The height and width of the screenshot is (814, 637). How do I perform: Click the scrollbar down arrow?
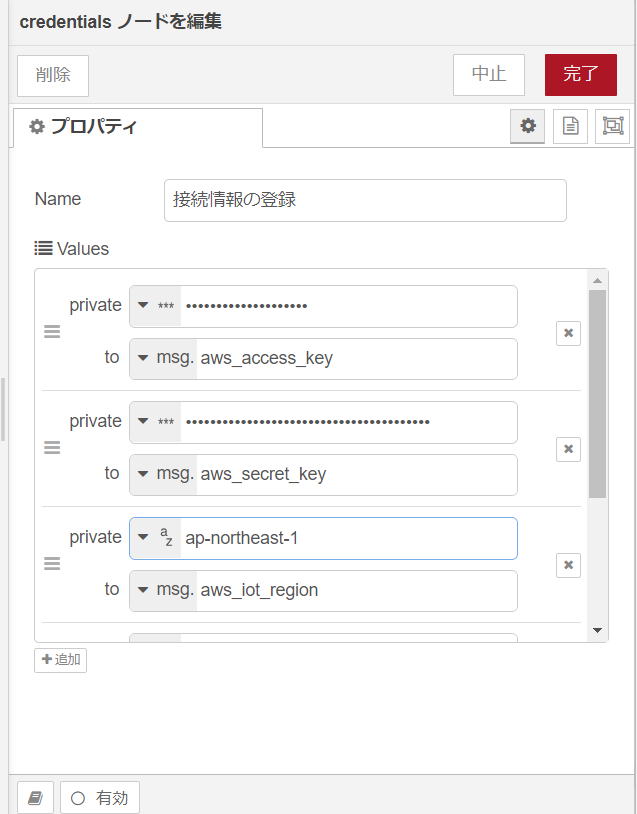[x=598, y=630]
